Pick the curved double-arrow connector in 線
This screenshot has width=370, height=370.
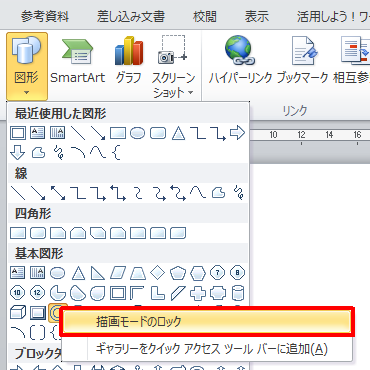coord(178,193)
